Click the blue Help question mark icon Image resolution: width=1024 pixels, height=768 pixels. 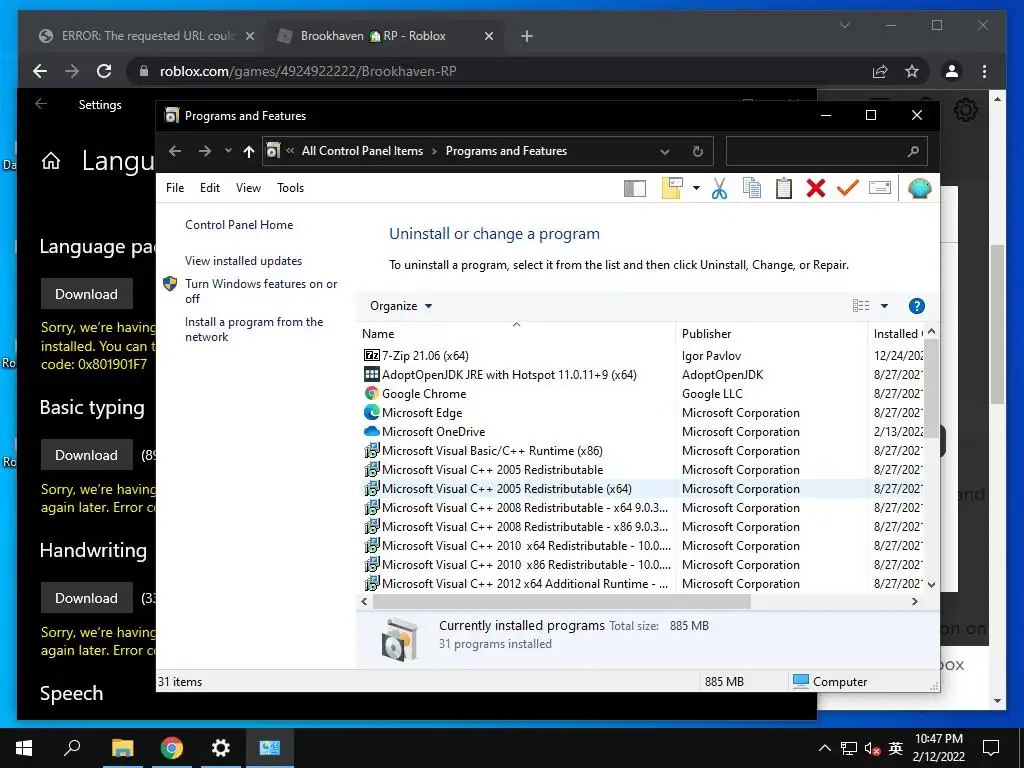pos(916,306)
